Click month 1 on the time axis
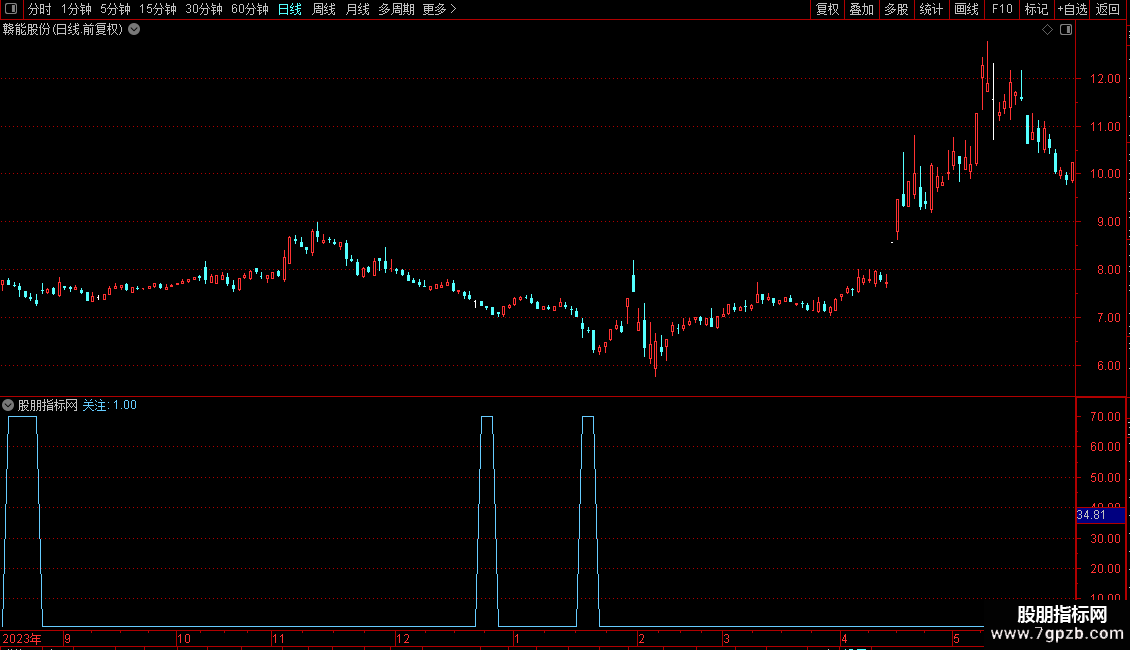This screenshot has width=1130, height=650. click(517, 639)
